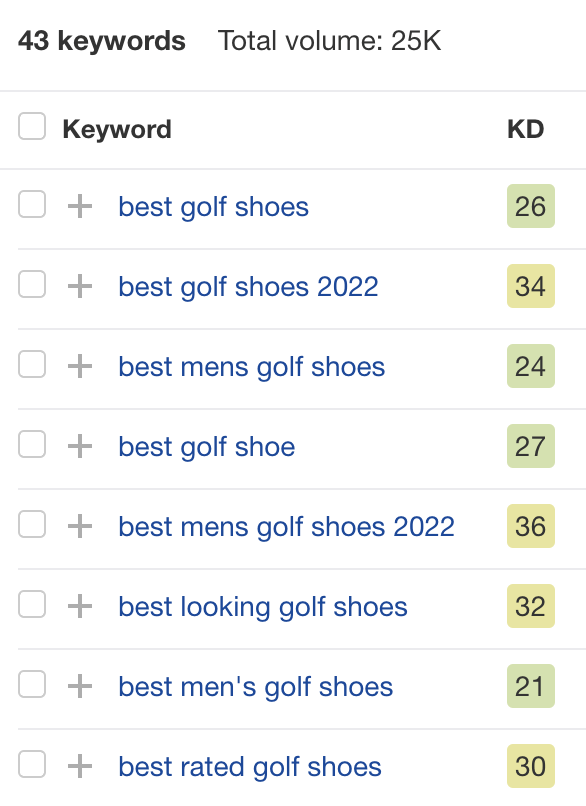586x806 pixels.
Task: Click the yellow KD 36 badge
Action: click(x=530, y=526)
